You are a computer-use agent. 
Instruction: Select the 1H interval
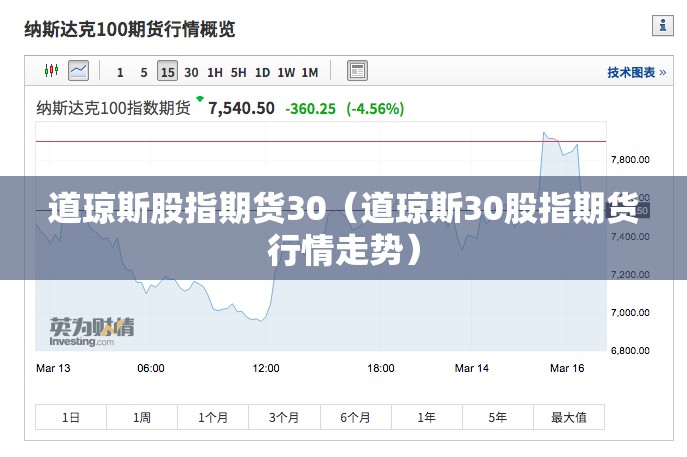pyautogui.click(x=215, y=72)
